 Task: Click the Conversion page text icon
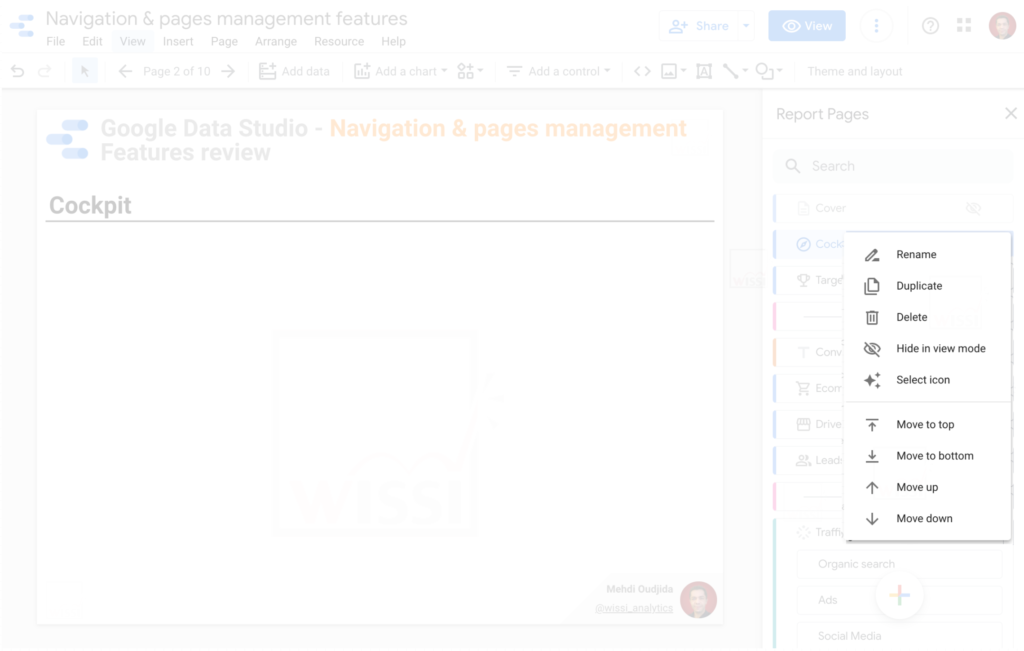coord(803,352)
